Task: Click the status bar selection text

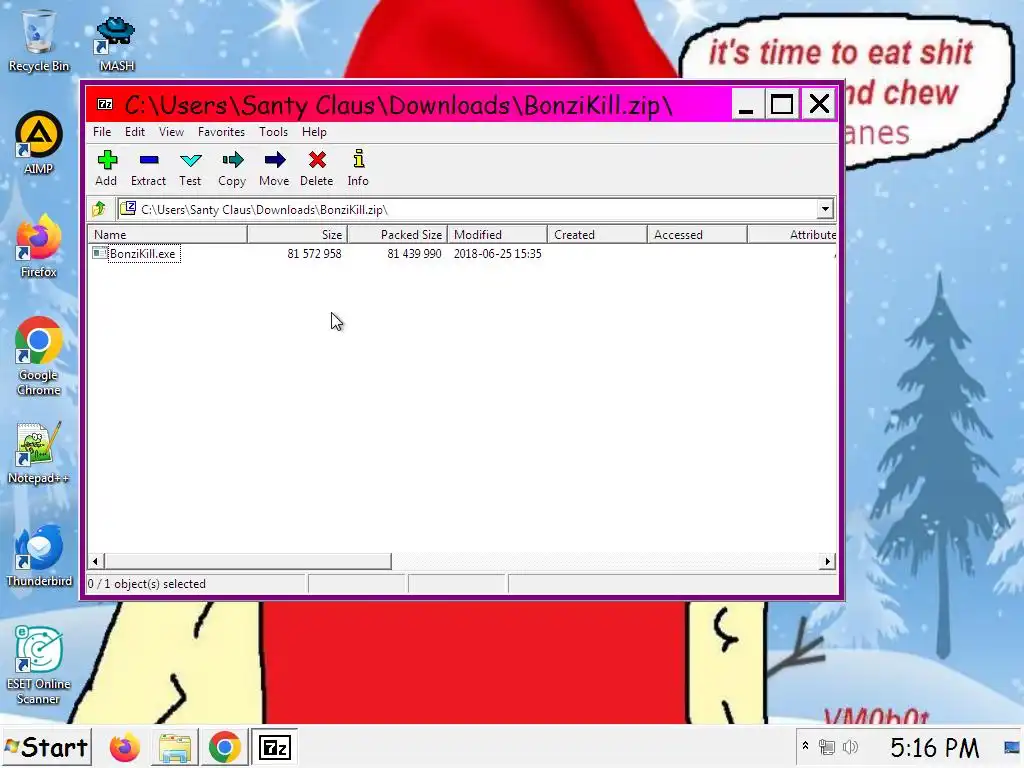Action: pyautogui.click(x=147, y=584)
